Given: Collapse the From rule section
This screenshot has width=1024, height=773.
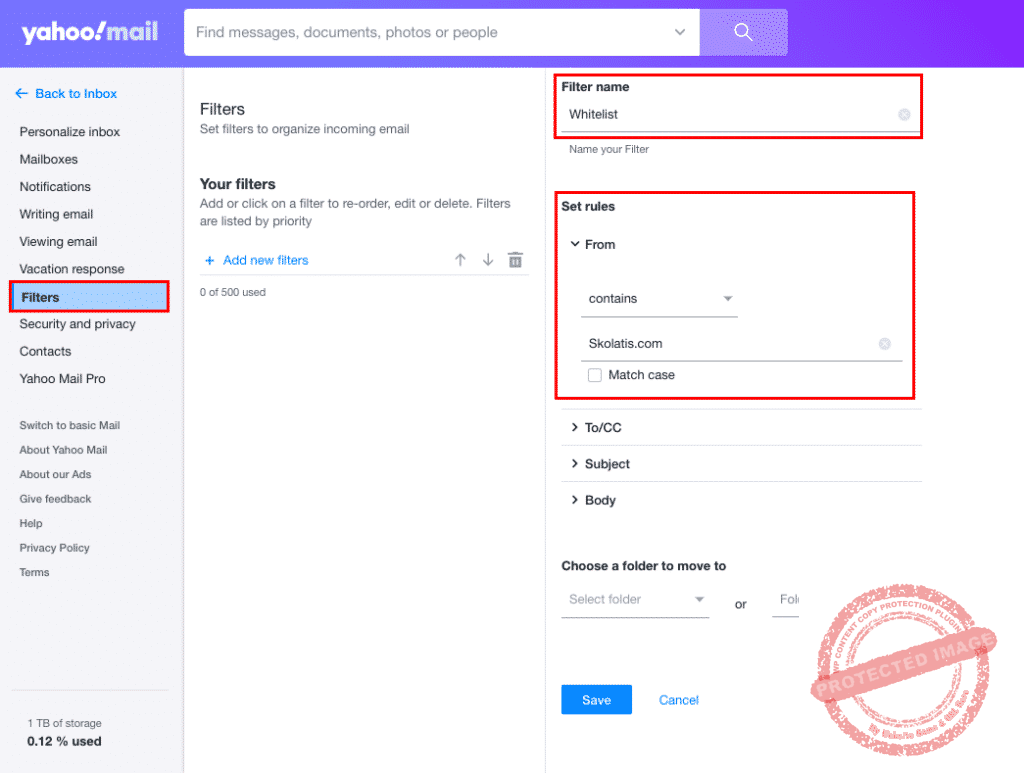Looking at the screenshot, I should point(575,244).
